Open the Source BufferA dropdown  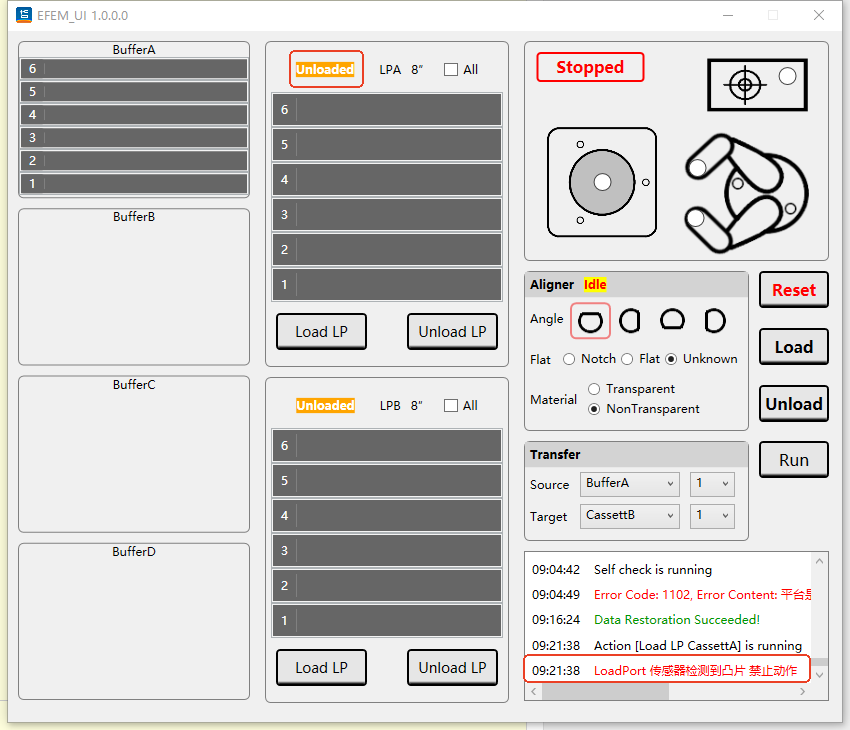click(629, 483)
